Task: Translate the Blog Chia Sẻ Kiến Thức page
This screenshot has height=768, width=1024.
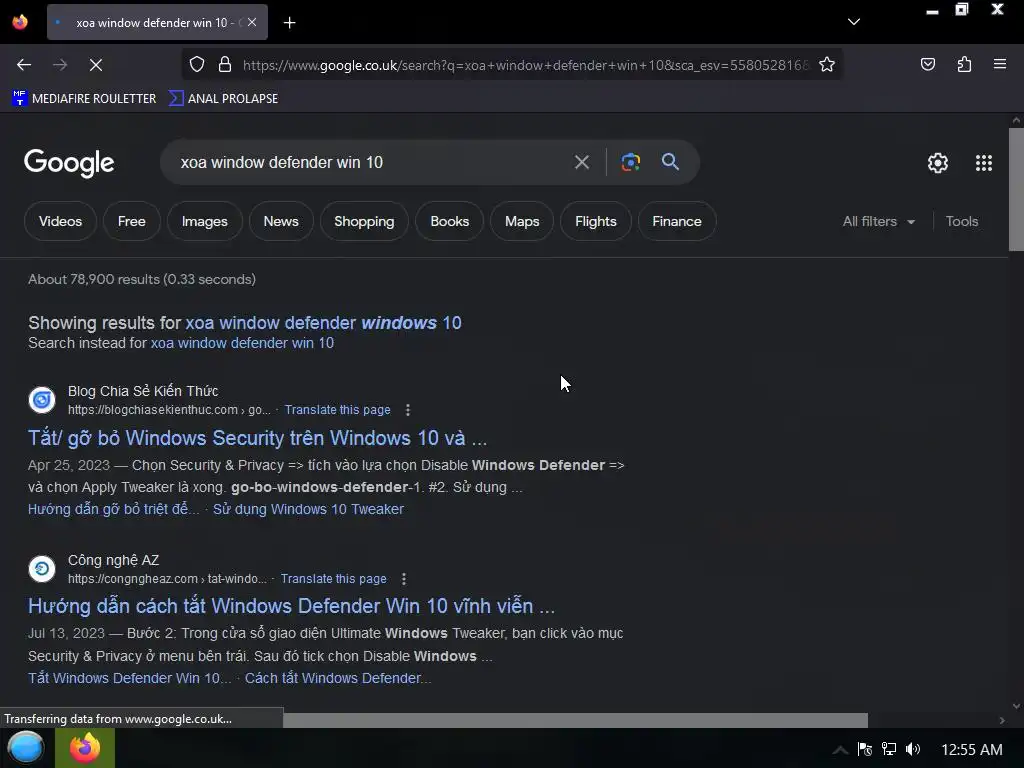Action: (338, 409)
